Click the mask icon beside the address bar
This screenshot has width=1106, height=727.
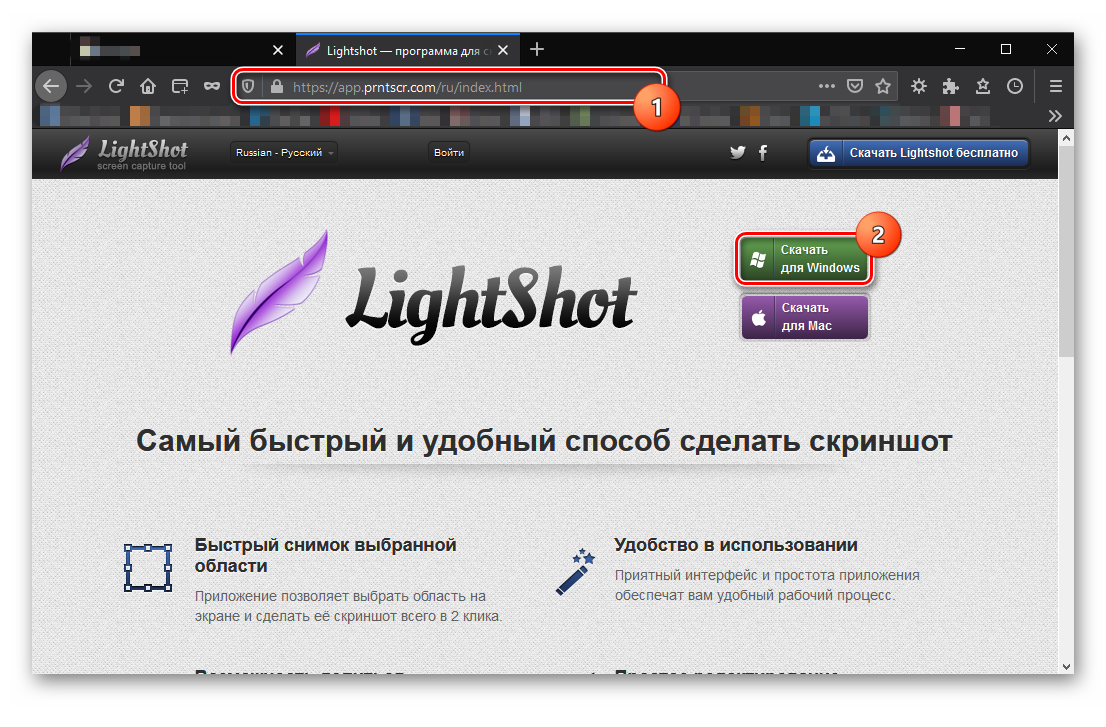point(212,87)
